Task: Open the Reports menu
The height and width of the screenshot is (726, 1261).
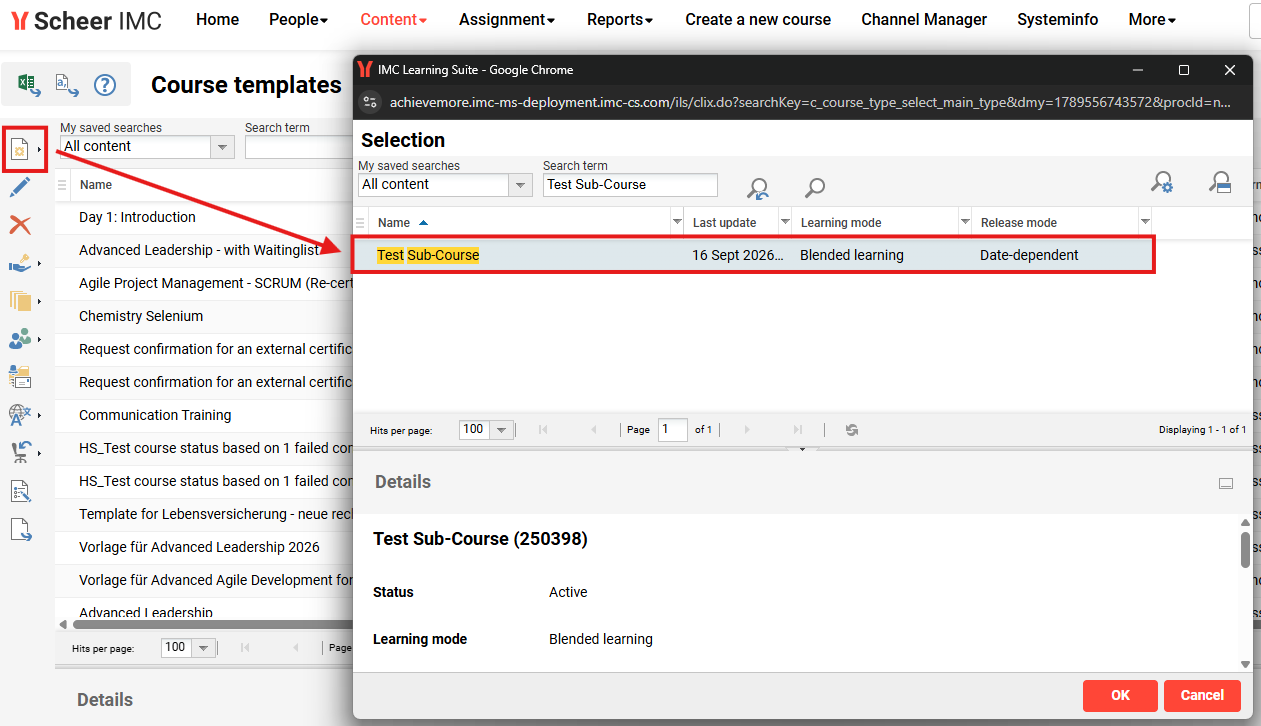Action: click(x=620, y=20)
